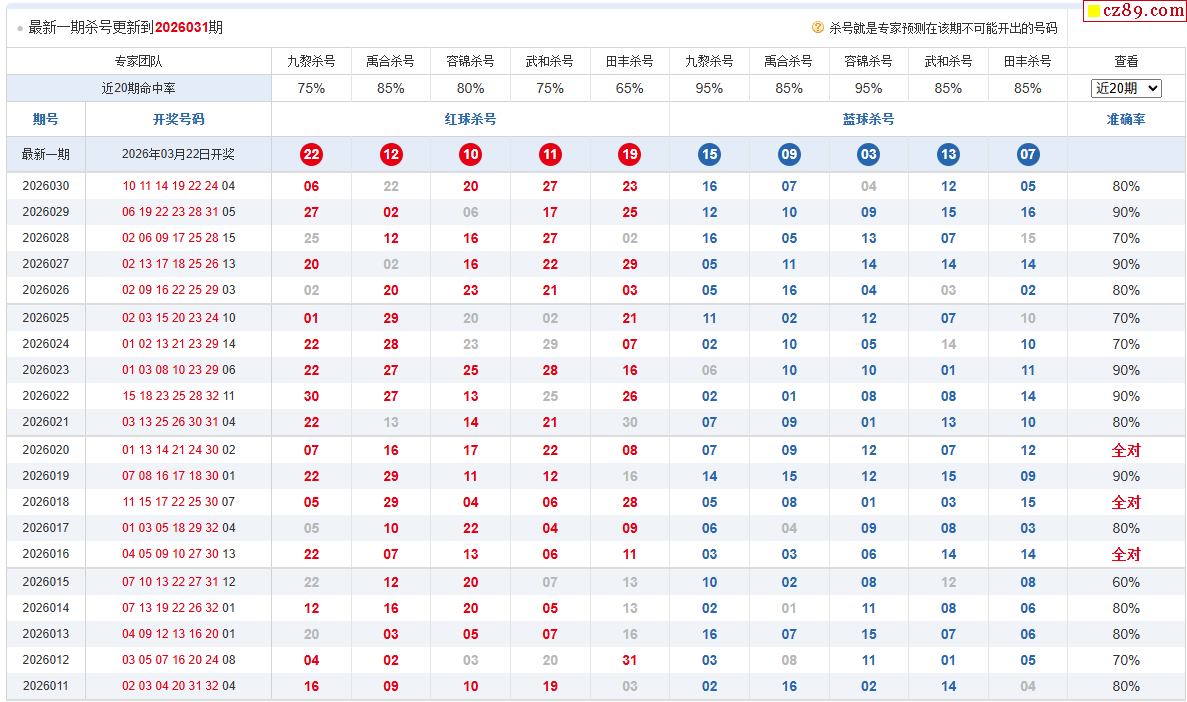Click the 期号 column header
The image size is (1187, 702).
tap(45, 119)
